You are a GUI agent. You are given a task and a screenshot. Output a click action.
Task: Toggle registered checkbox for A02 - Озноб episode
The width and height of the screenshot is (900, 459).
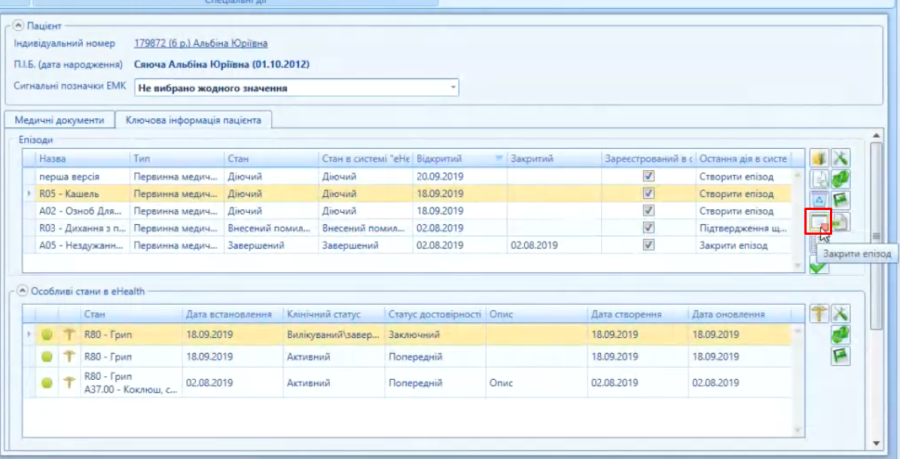(649, 211)
